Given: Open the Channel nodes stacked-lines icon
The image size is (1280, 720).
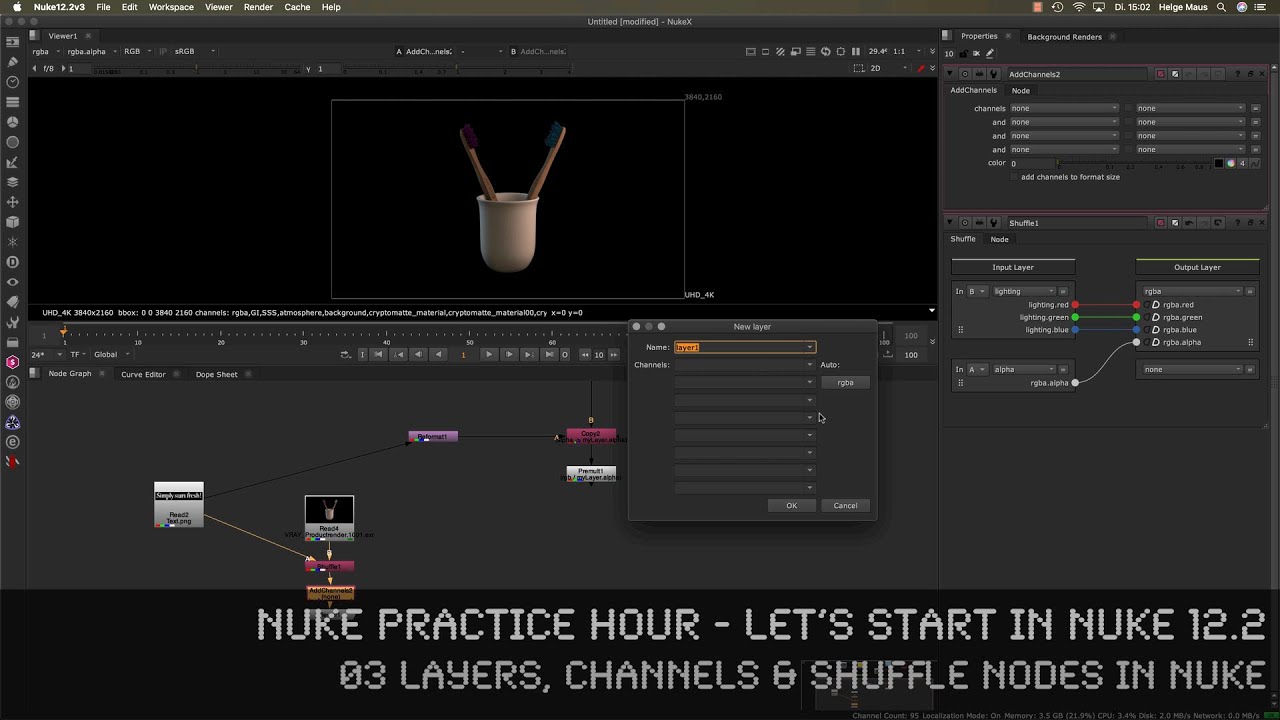Looking at the screenshot, I should click(x=13, y=102).
